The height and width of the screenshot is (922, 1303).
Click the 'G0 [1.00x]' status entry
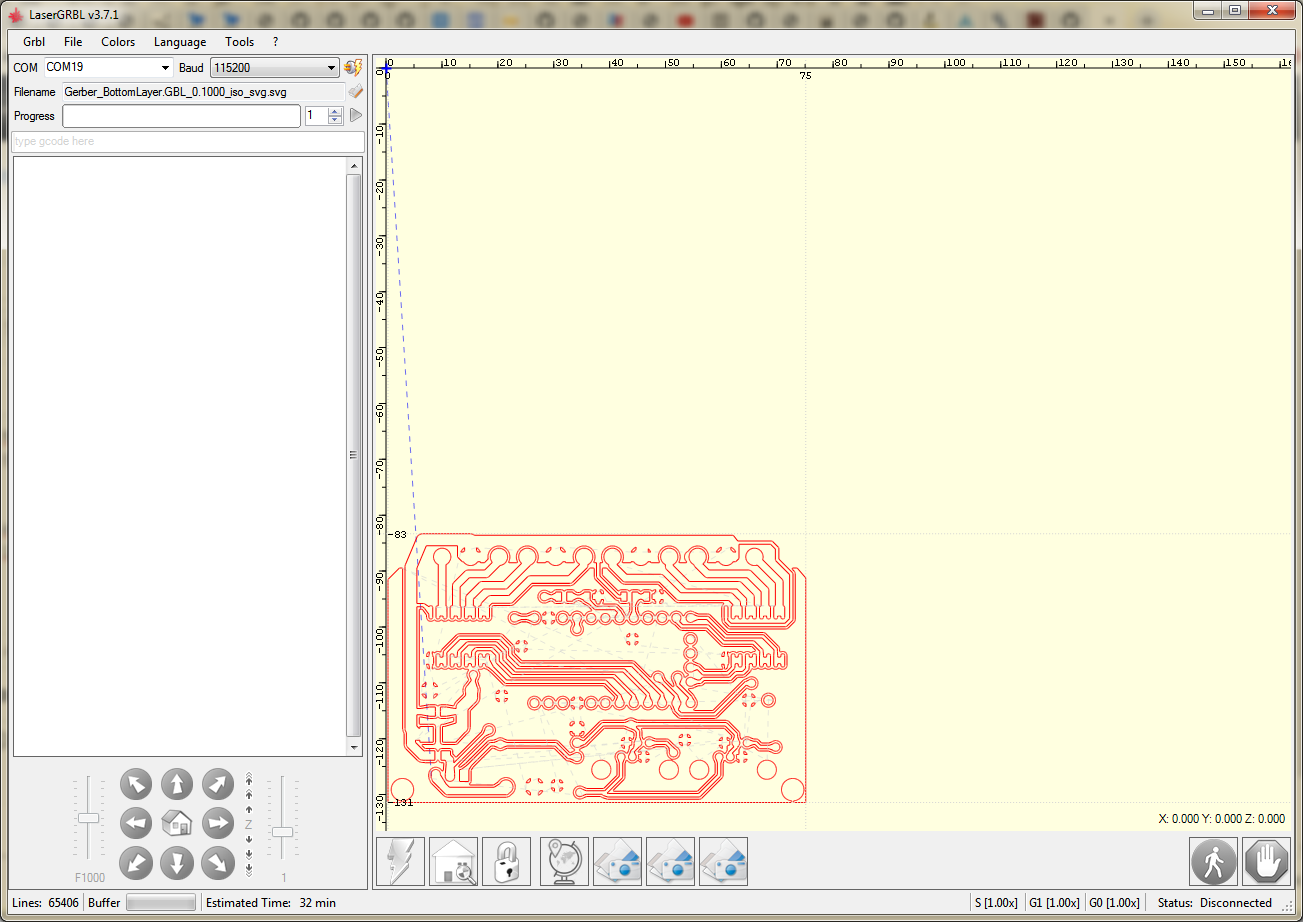[x=1112, y=903]
